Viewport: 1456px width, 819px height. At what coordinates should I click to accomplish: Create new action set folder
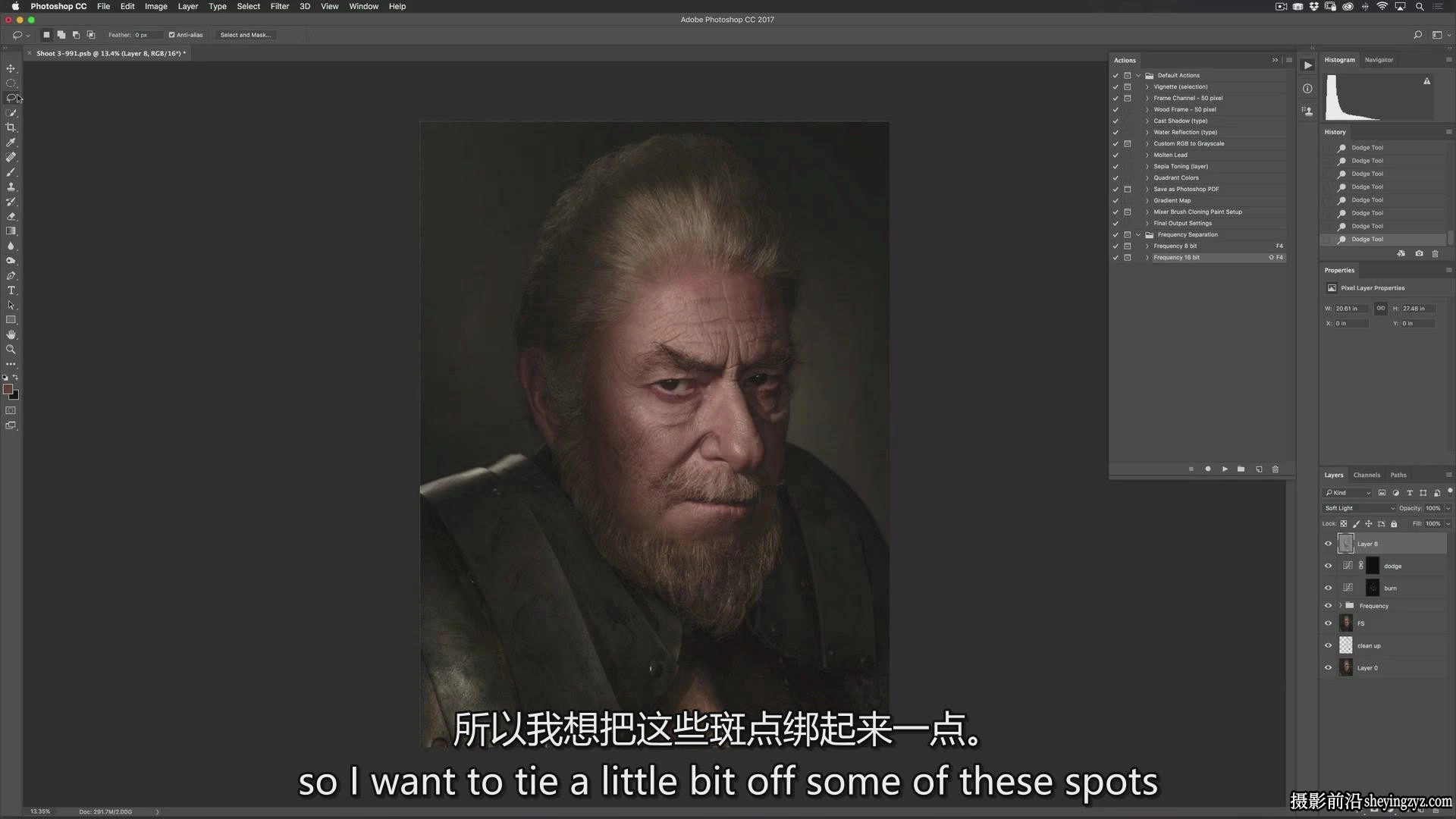tap(1241, 469)
